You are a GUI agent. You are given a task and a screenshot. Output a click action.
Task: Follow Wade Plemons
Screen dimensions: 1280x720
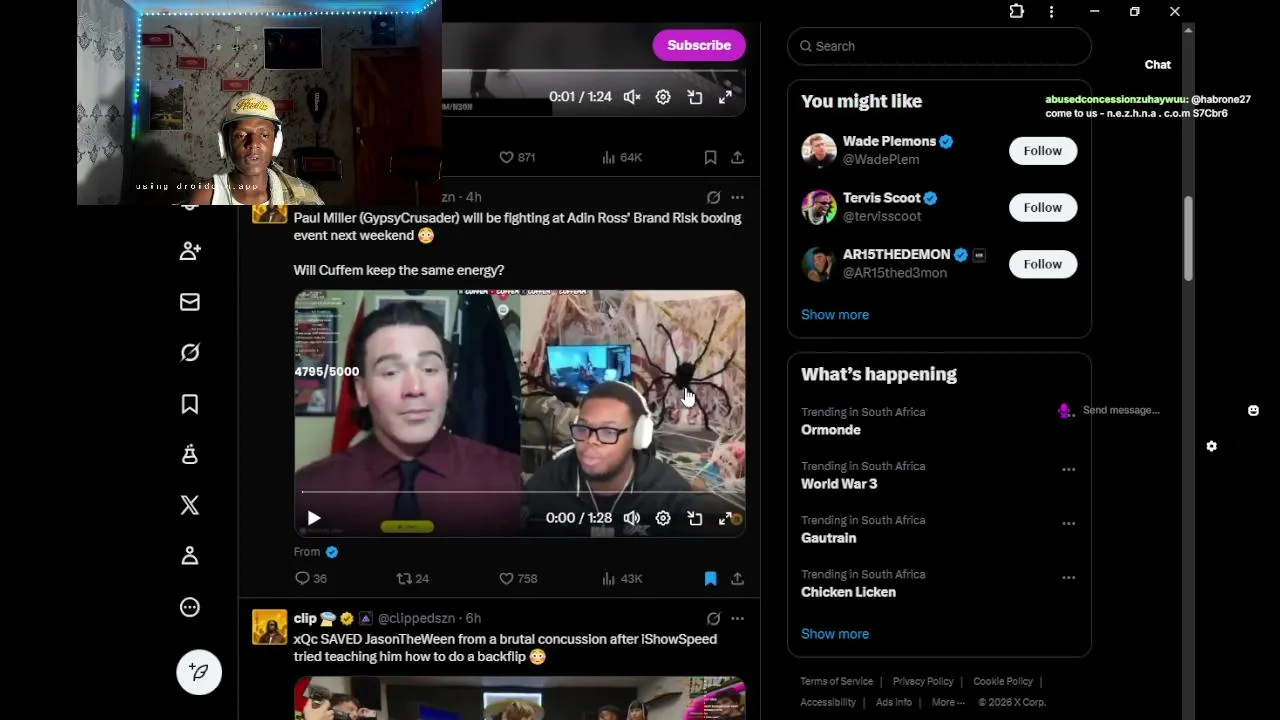tap(1042, 150)
